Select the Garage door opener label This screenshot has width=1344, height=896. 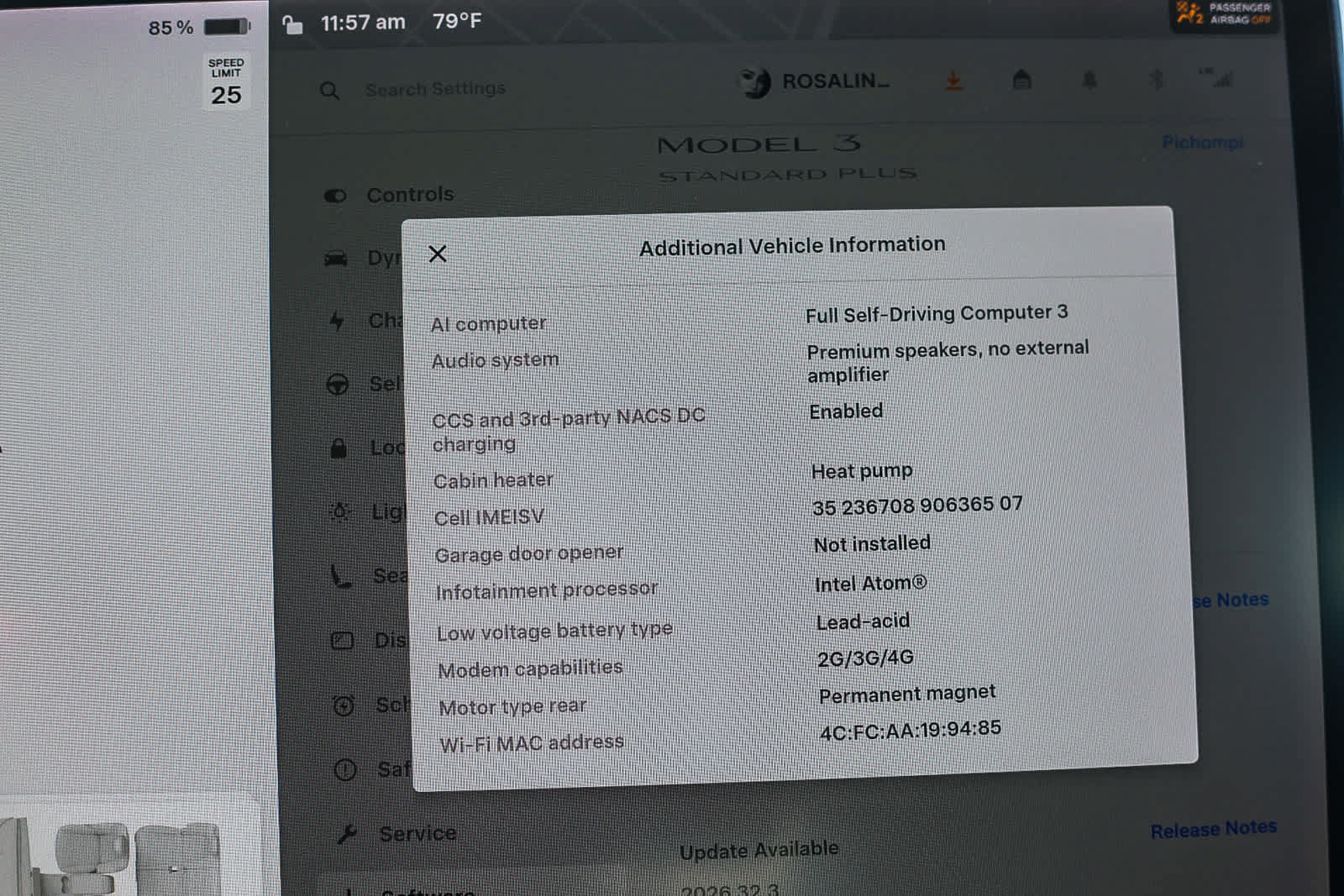coord(529,553)
